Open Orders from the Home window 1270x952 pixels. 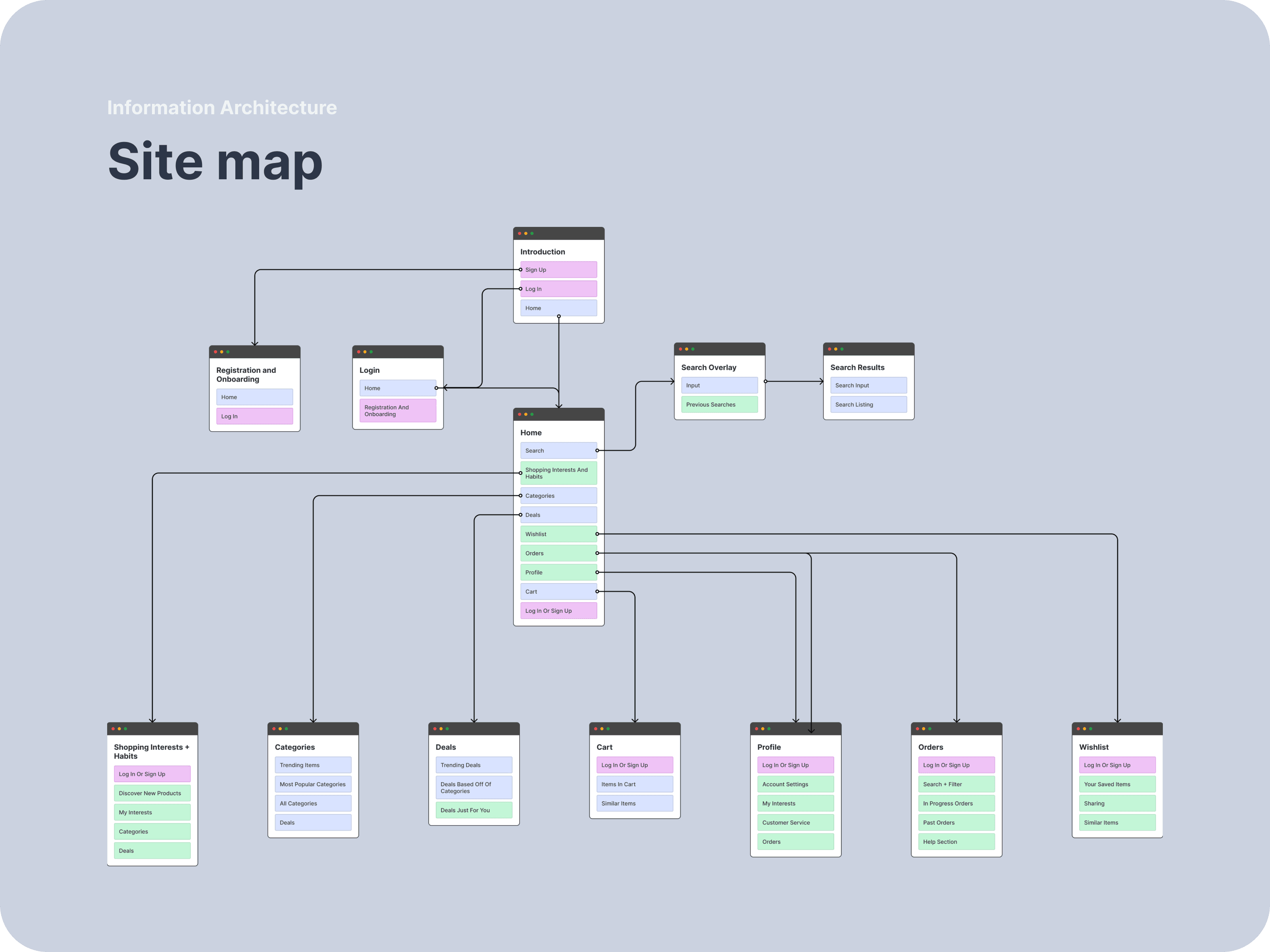pos(558,553)
